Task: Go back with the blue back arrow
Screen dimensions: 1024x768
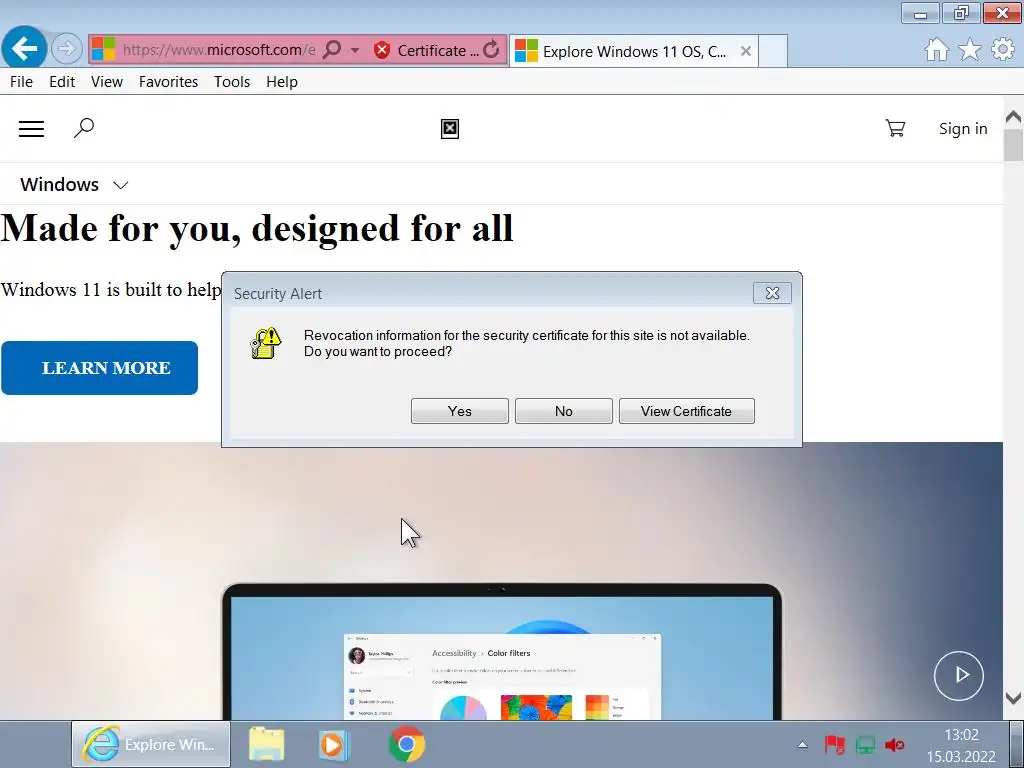Action: click(24, 48)
